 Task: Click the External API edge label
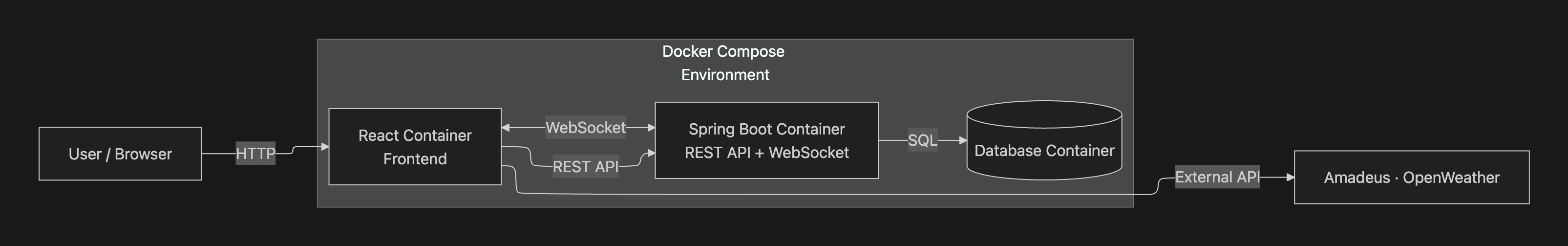click(1217, 177)
